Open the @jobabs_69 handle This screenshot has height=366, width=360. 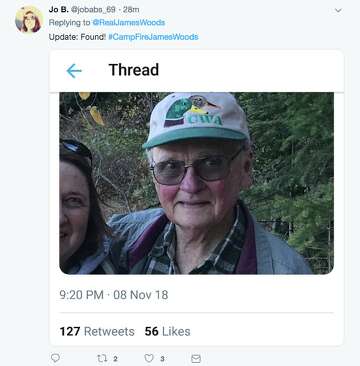[x=93, y=9]
